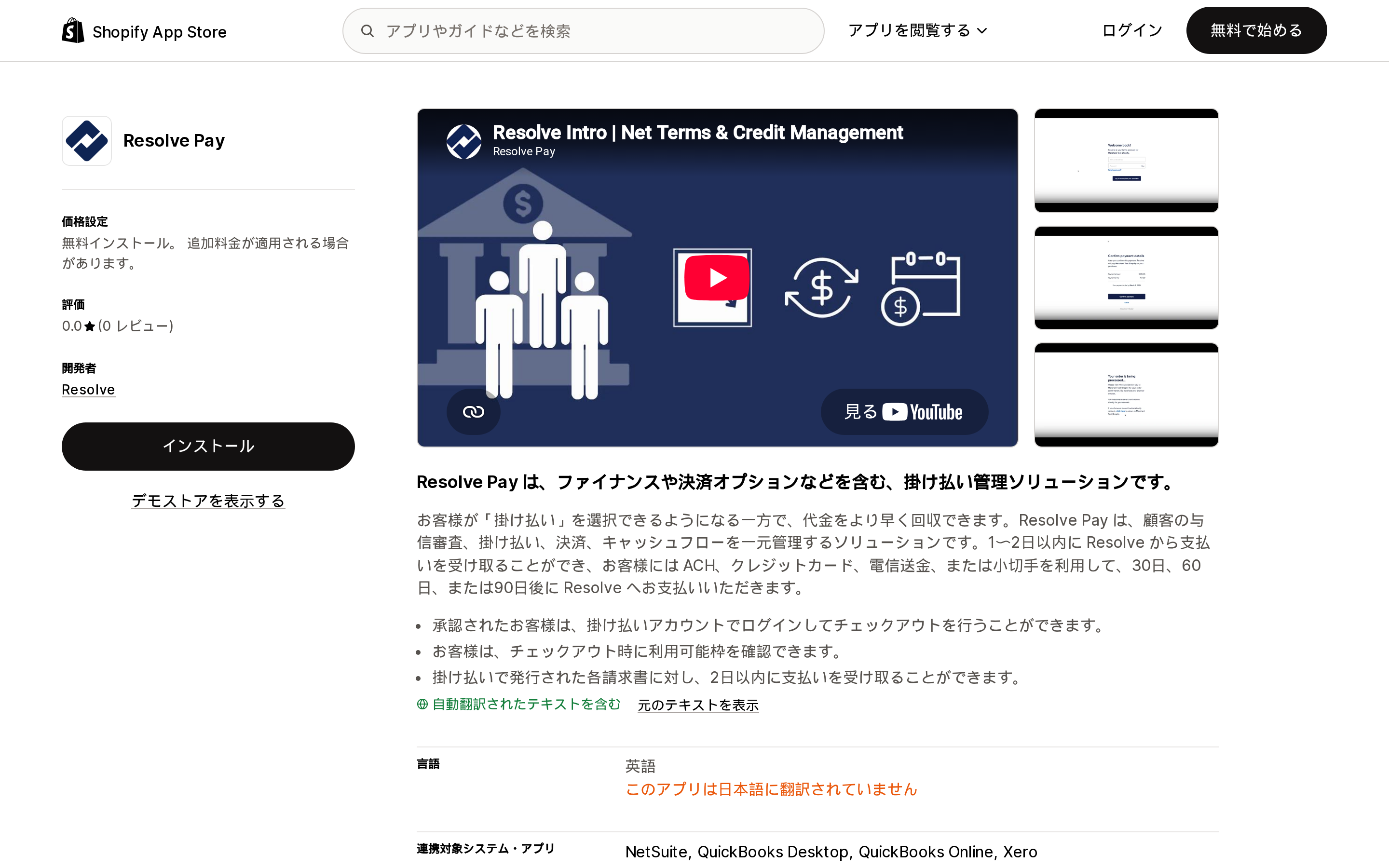The image size is (1389, 868).
Task: Click the Resolve Pay app icon
Action: coord(87,141)
